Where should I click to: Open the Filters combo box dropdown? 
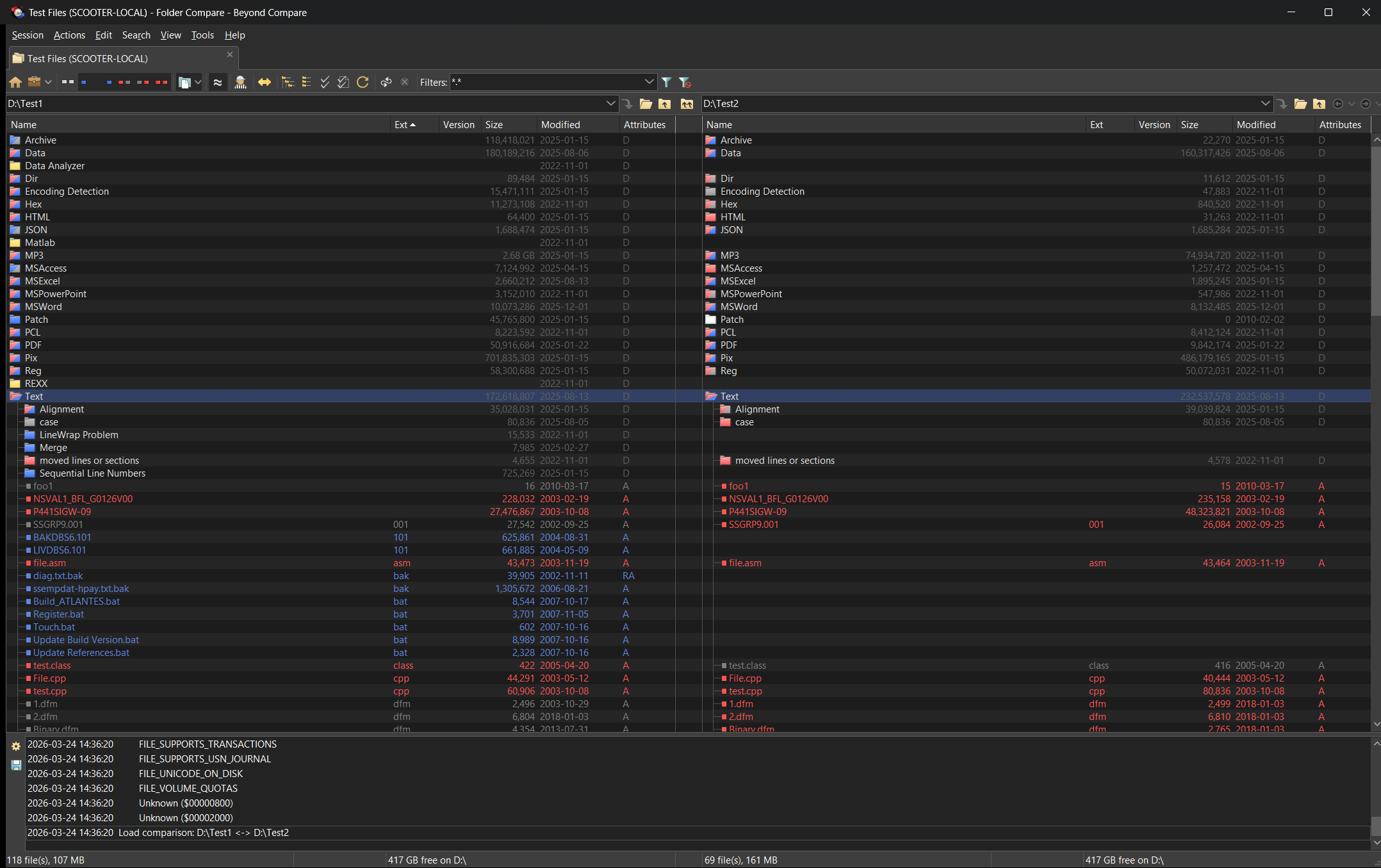[649, 82]
